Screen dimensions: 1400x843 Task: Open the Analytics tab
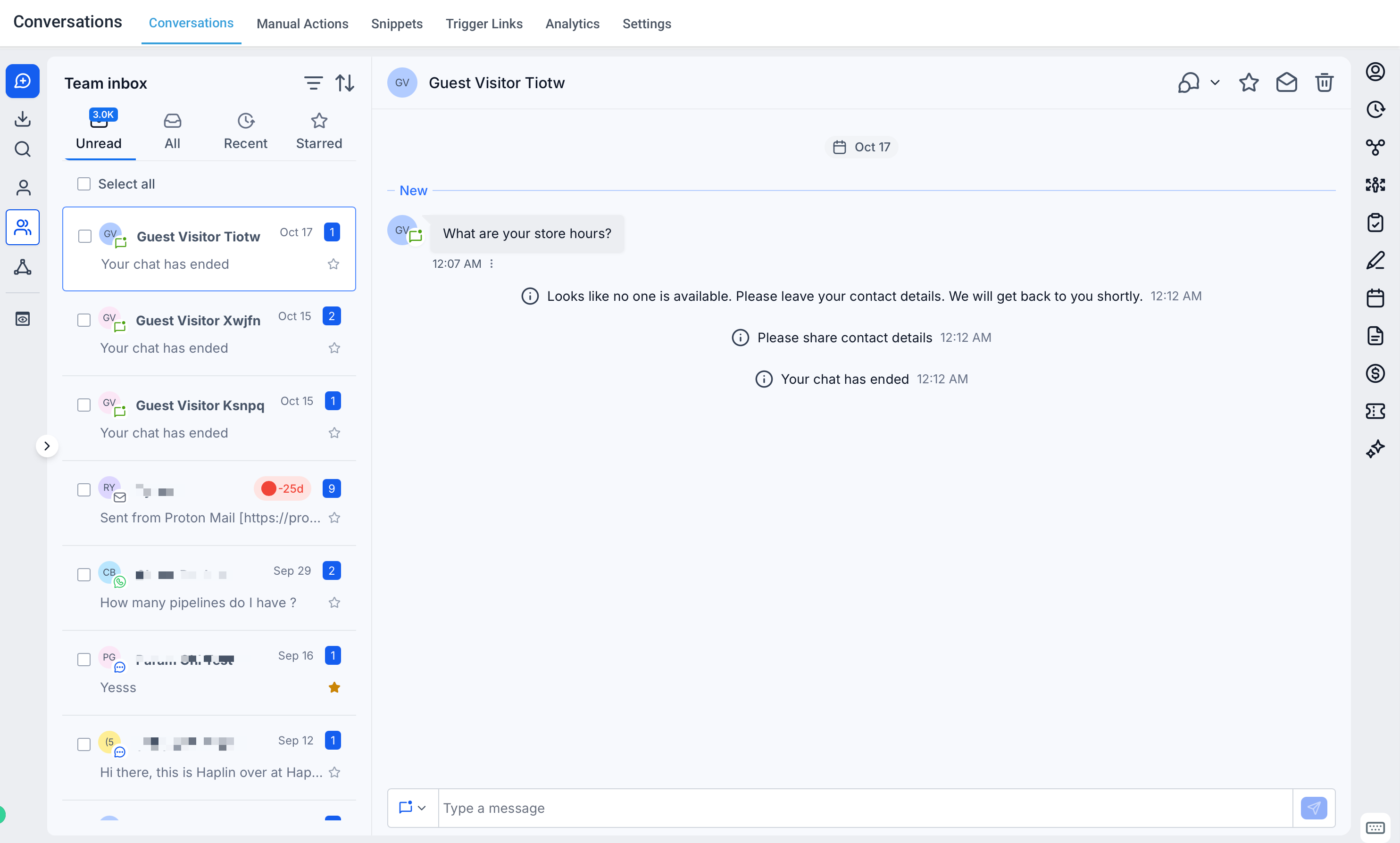click(572, 23)
